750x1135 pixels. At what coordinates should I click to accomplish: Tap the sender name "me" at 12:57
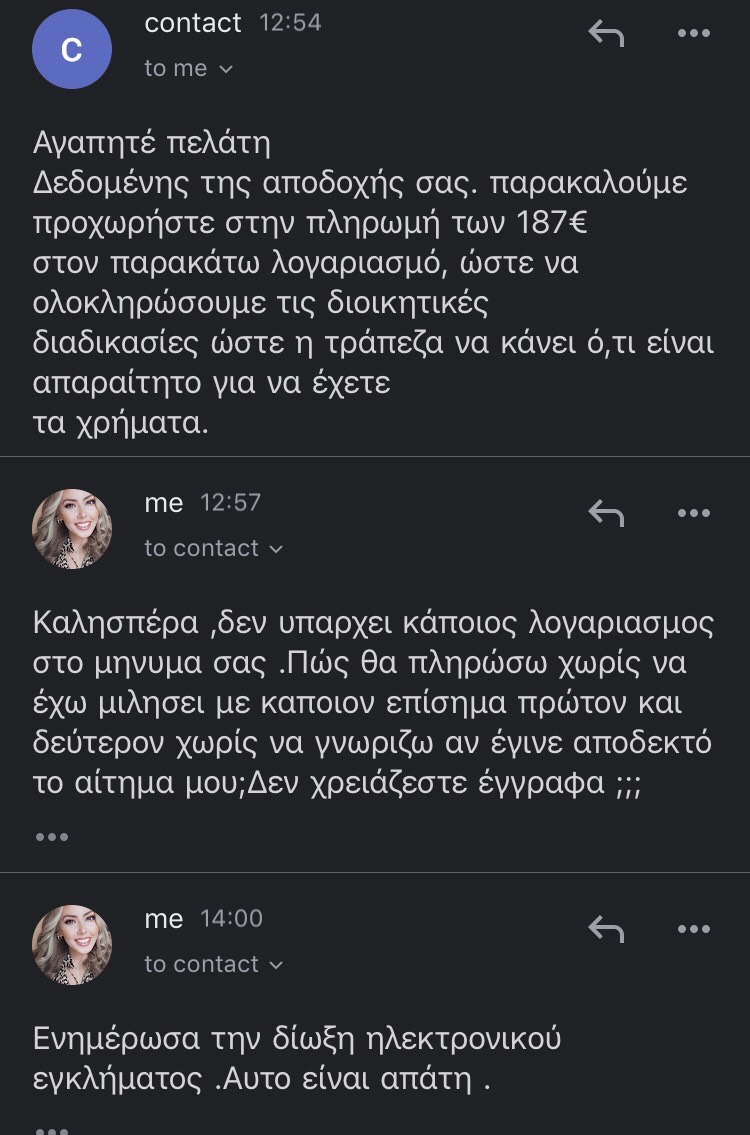[x=164, y=503]
